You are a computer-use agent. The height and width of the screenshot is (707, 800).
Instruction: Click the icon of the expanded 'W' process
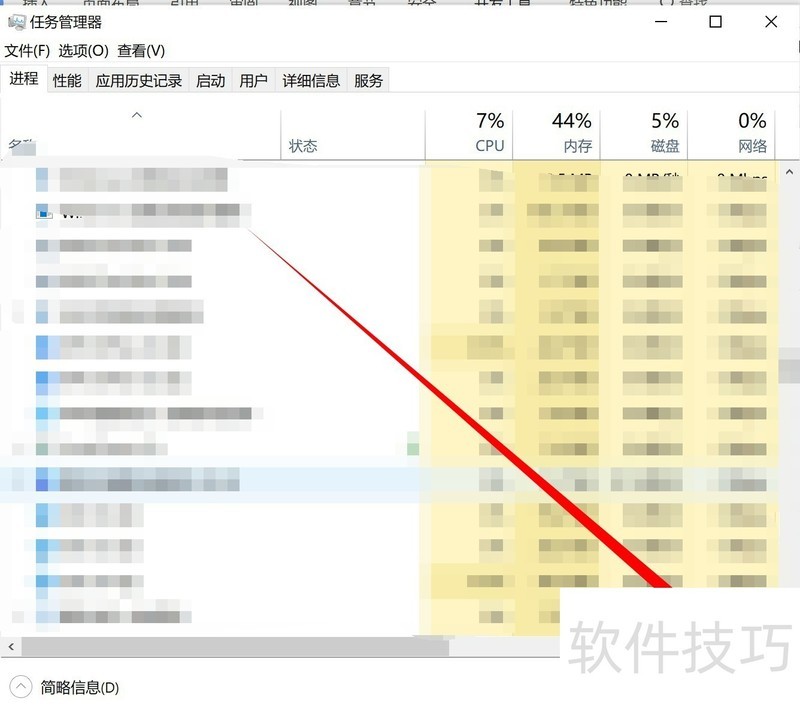click(43, 212)
